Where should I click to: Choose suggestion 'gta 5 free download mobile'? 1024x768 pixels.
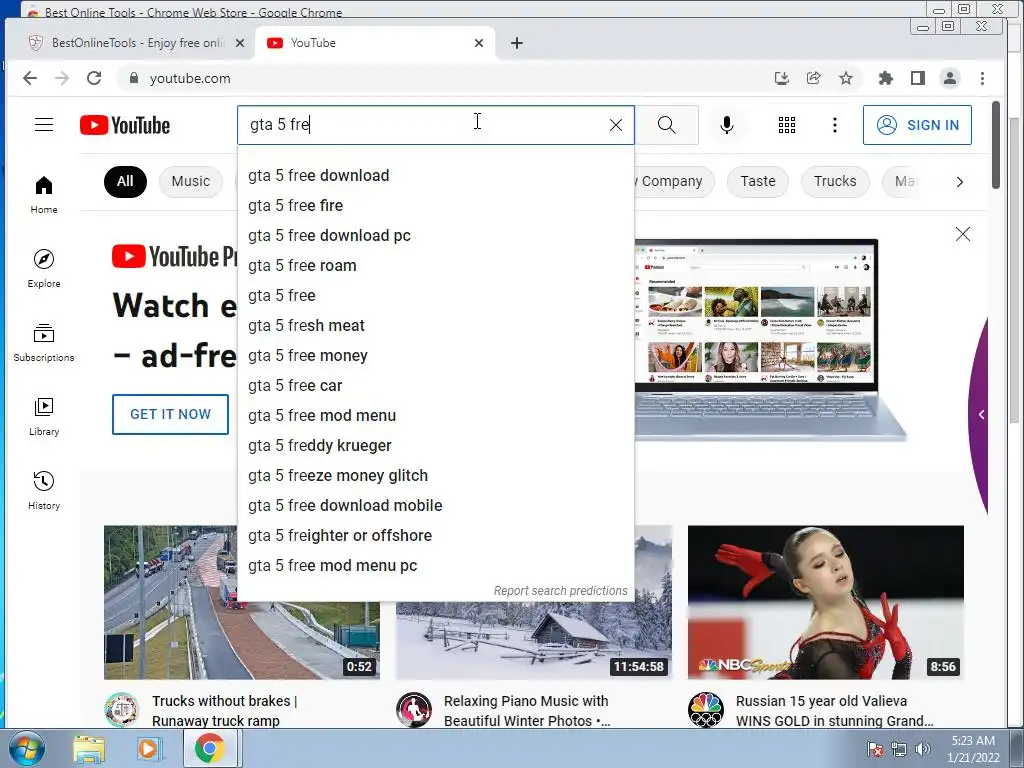[435, 506]
